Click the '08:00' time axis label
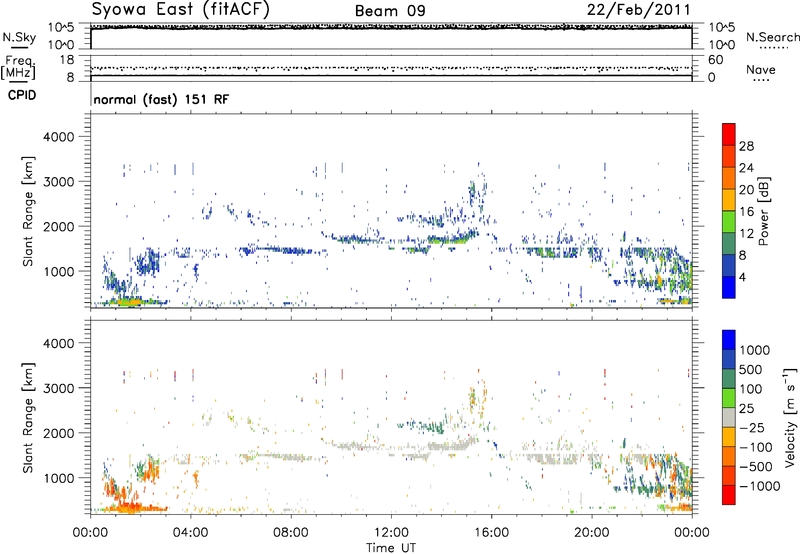This screenshot has height=554, width=800. pos(291,533)
